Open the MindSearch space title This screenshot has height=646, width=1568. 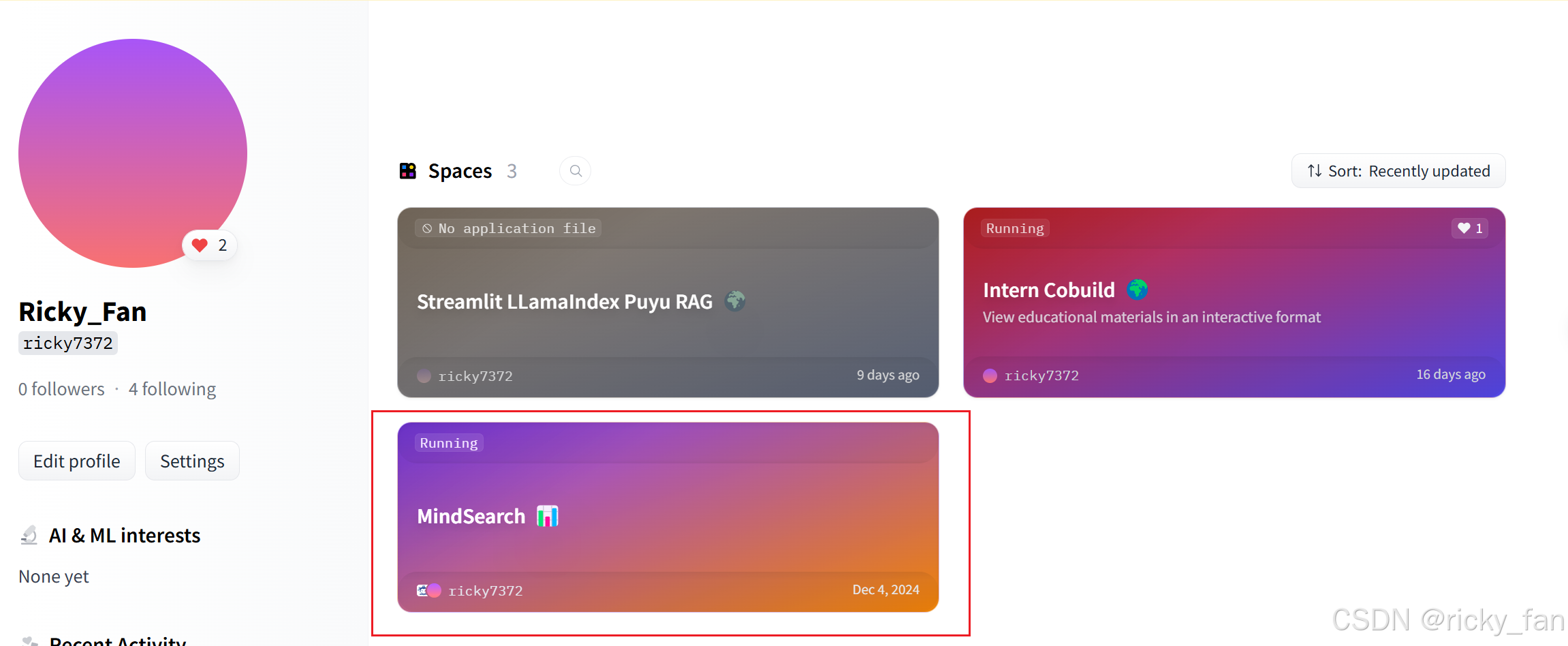pos(471,516)
